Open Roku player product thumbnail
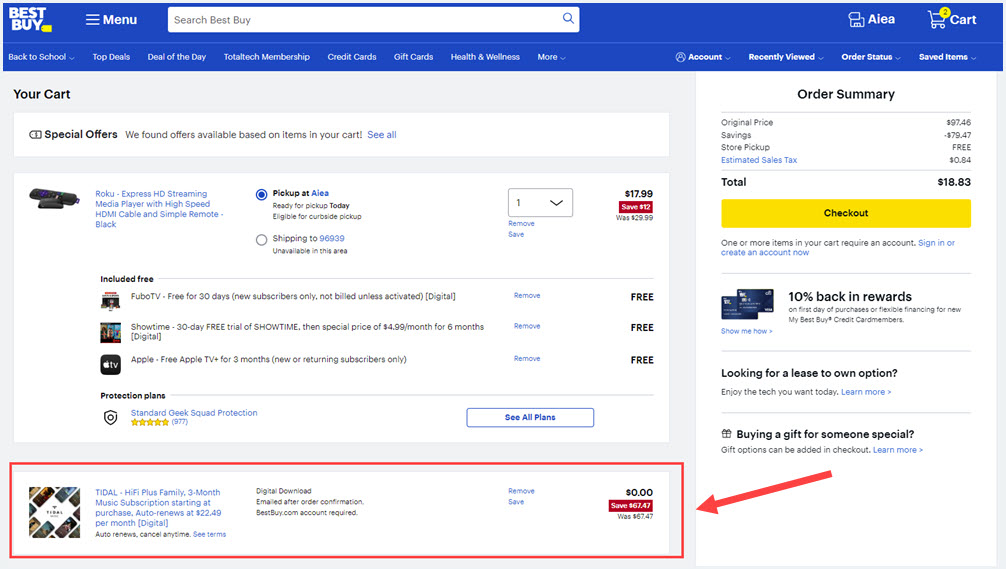 [x=55, y=198]
